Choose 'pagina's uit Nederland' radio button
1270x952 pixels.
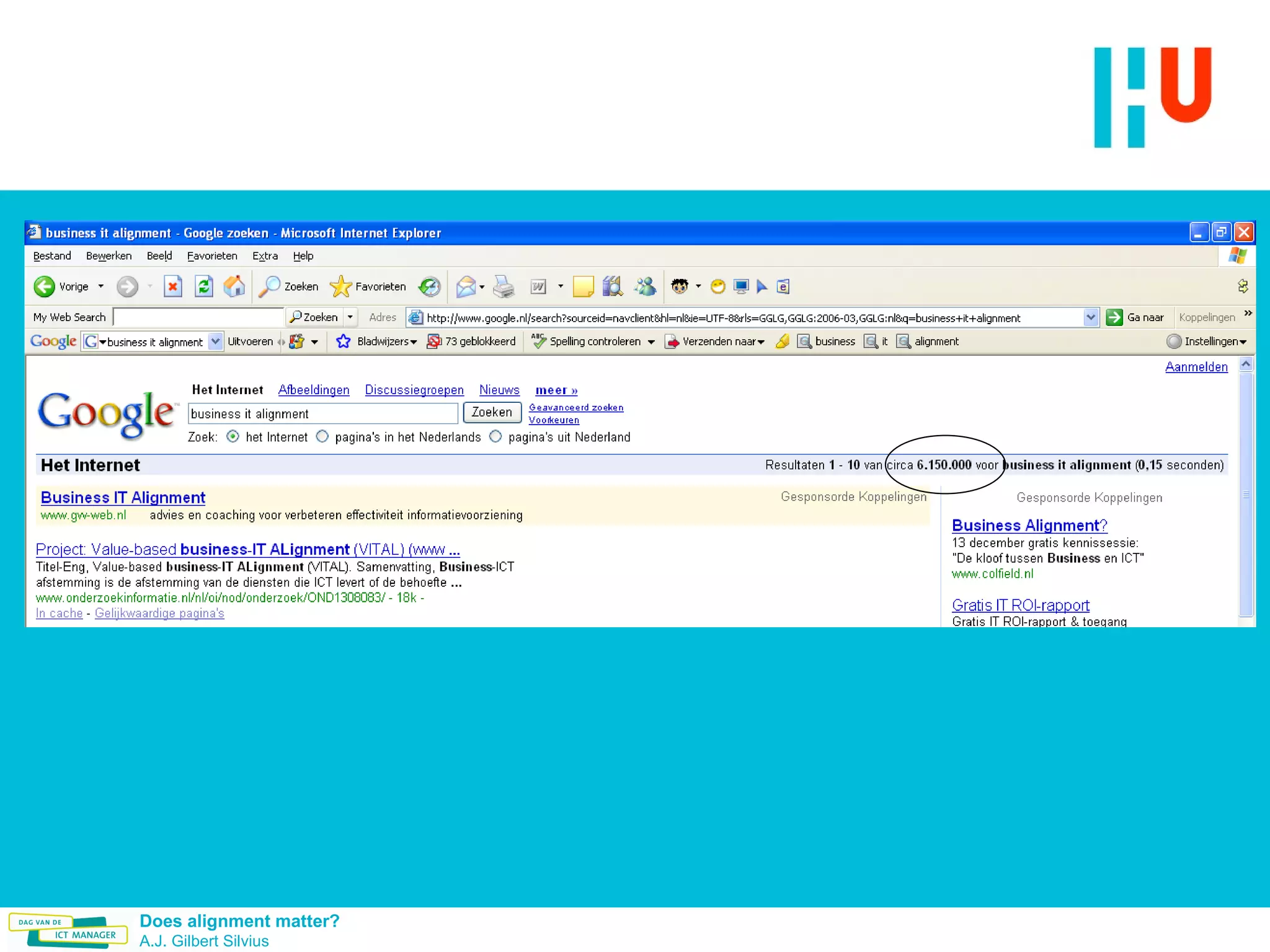495,436
